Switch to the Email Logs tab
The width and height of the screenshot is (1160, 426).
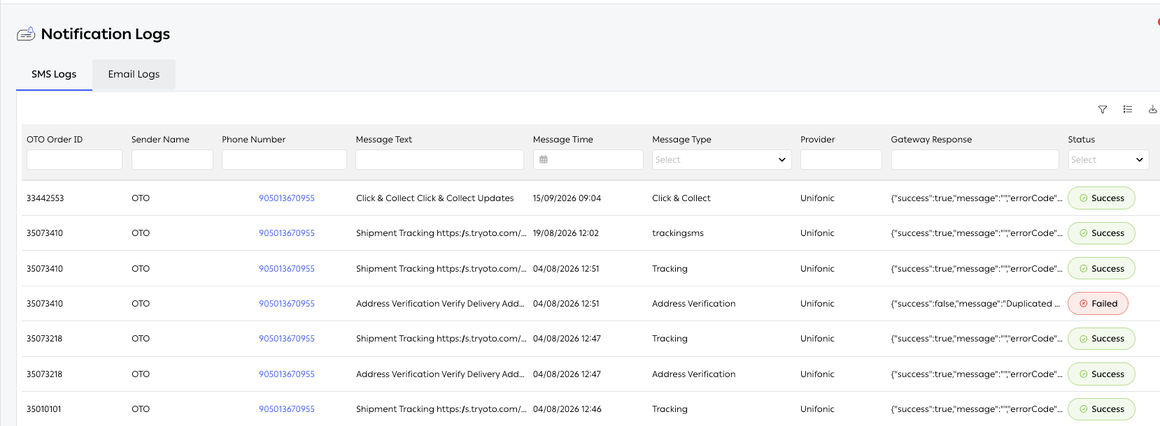[134, 74]
